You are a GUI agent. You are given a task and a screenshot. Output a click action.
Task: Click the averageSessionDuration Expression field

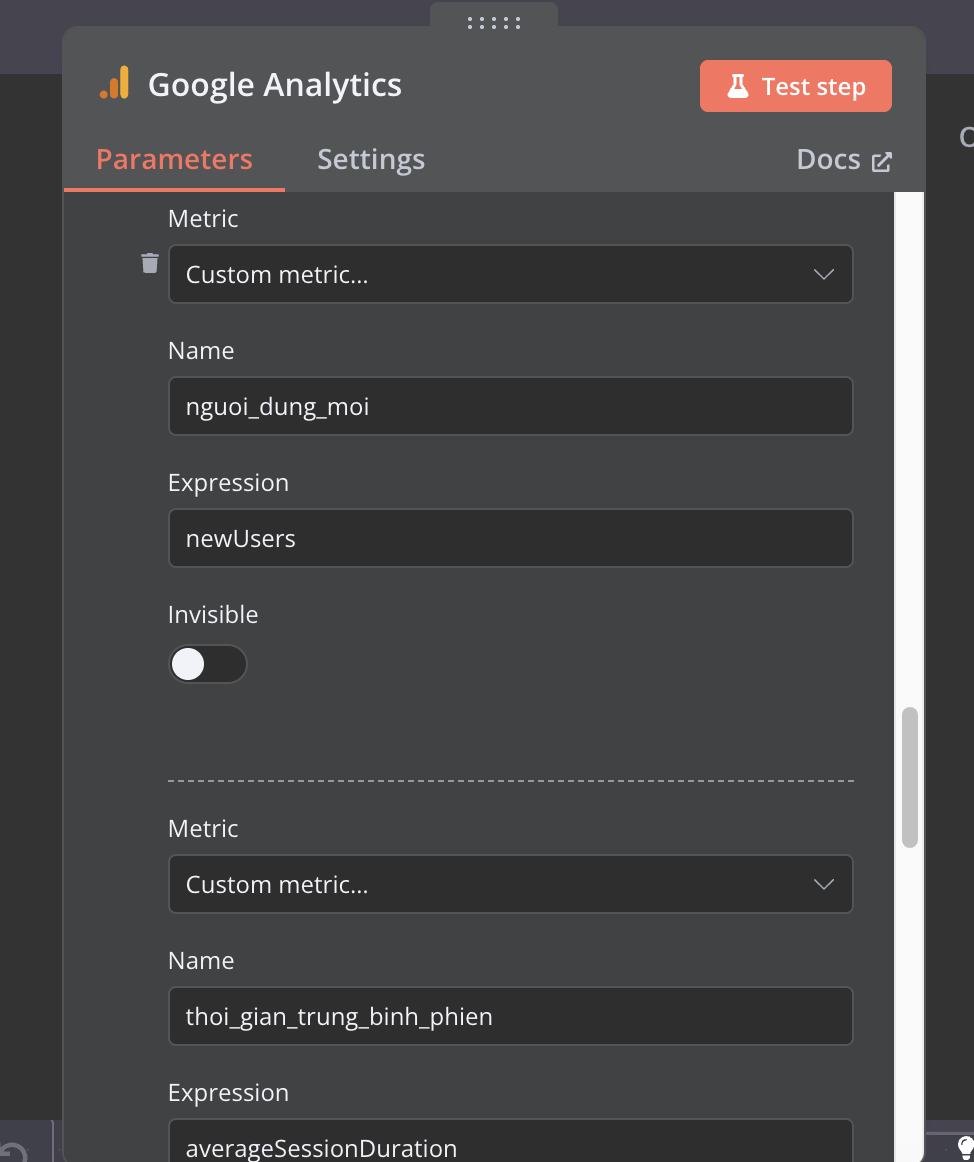coord(511,1141)
